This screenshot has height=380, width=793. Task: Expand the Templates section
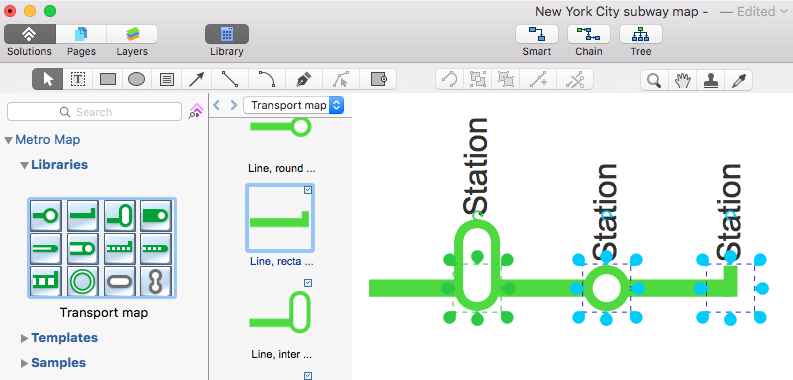(24, 339)
